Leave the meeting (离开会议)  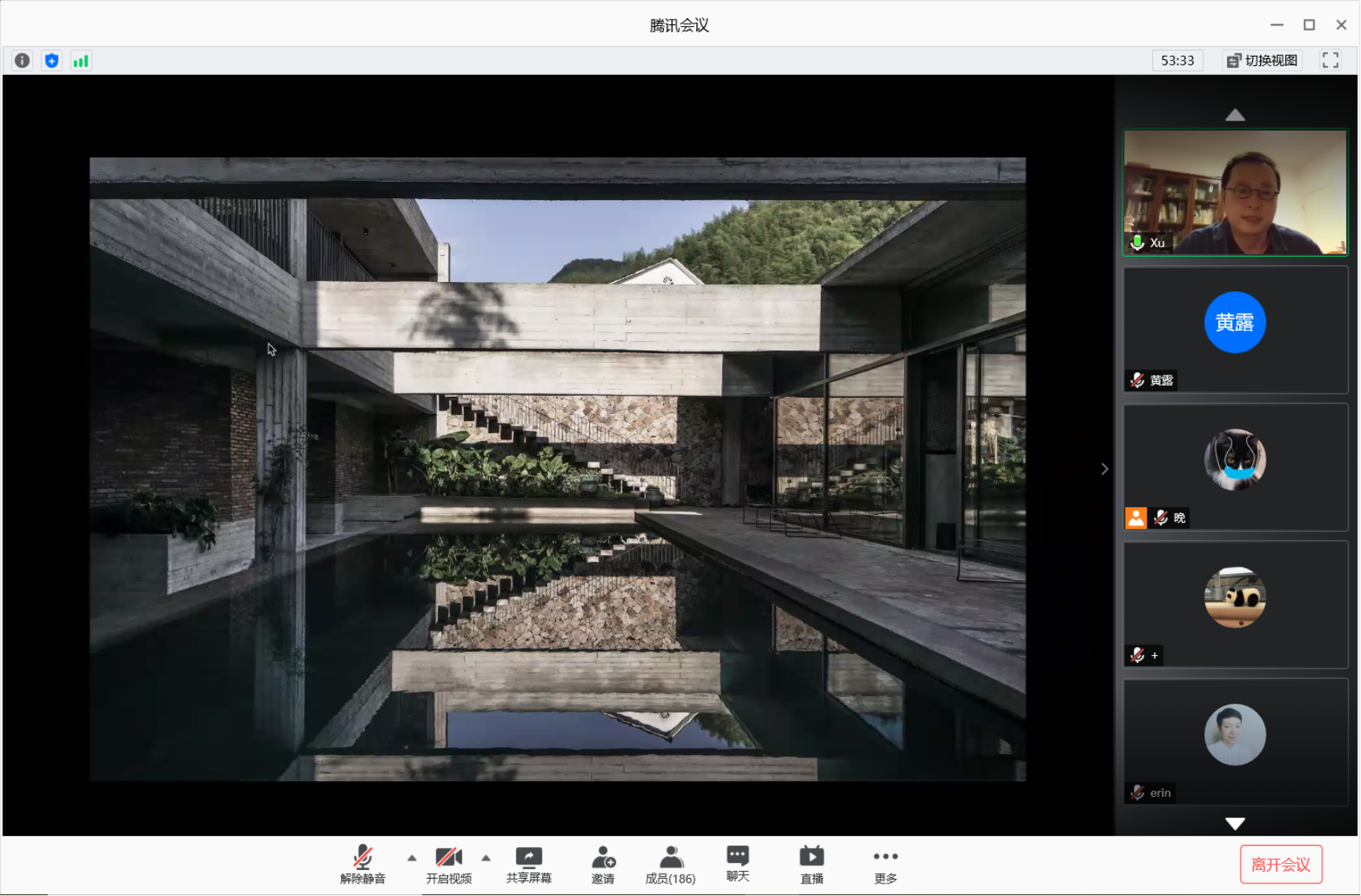(1281, 865)
